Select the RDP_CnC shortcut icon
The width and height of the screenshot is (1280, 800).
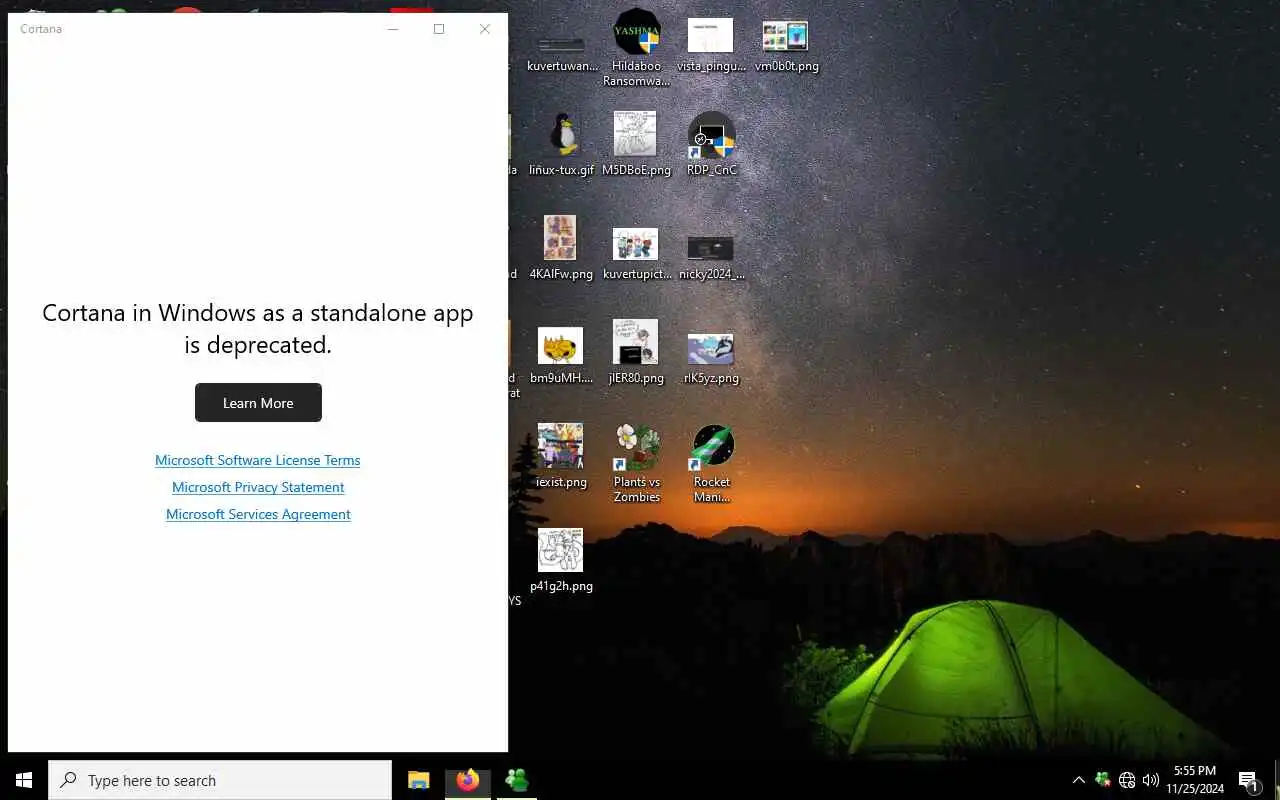point(711,145)
